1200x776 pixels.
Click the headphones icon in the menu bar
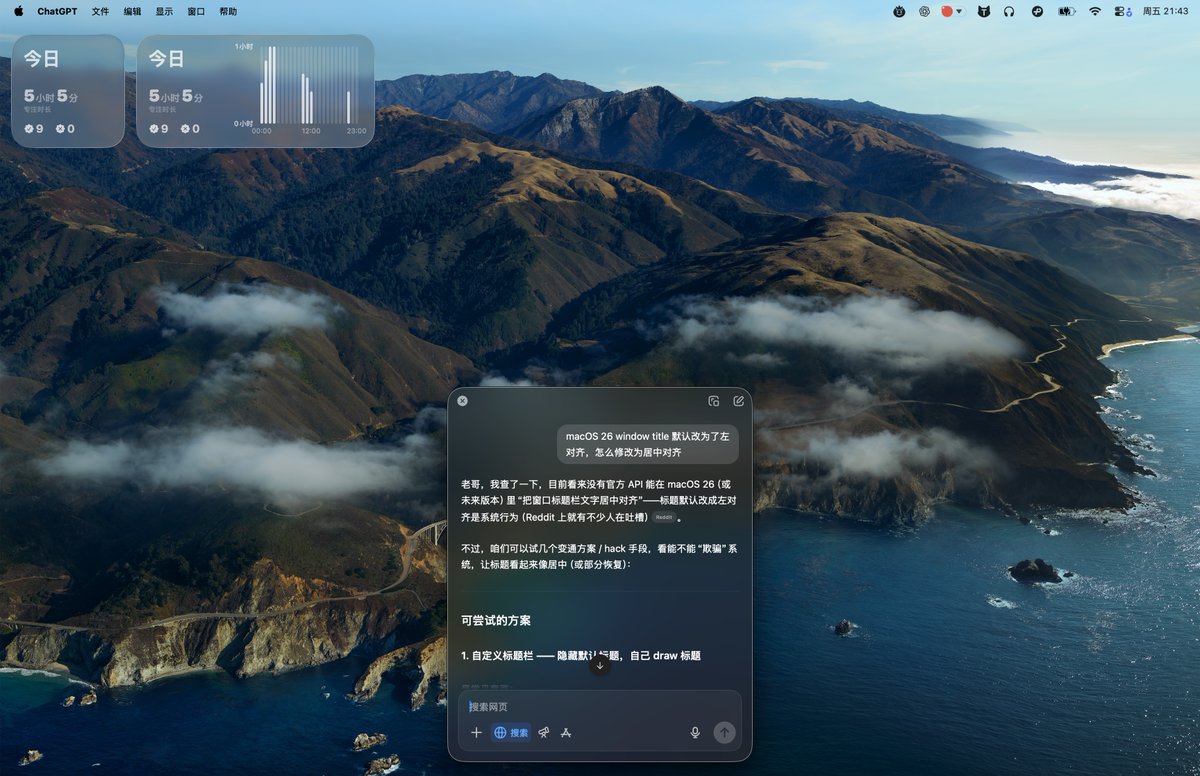pyautogui.click(x=1010, y=12)
